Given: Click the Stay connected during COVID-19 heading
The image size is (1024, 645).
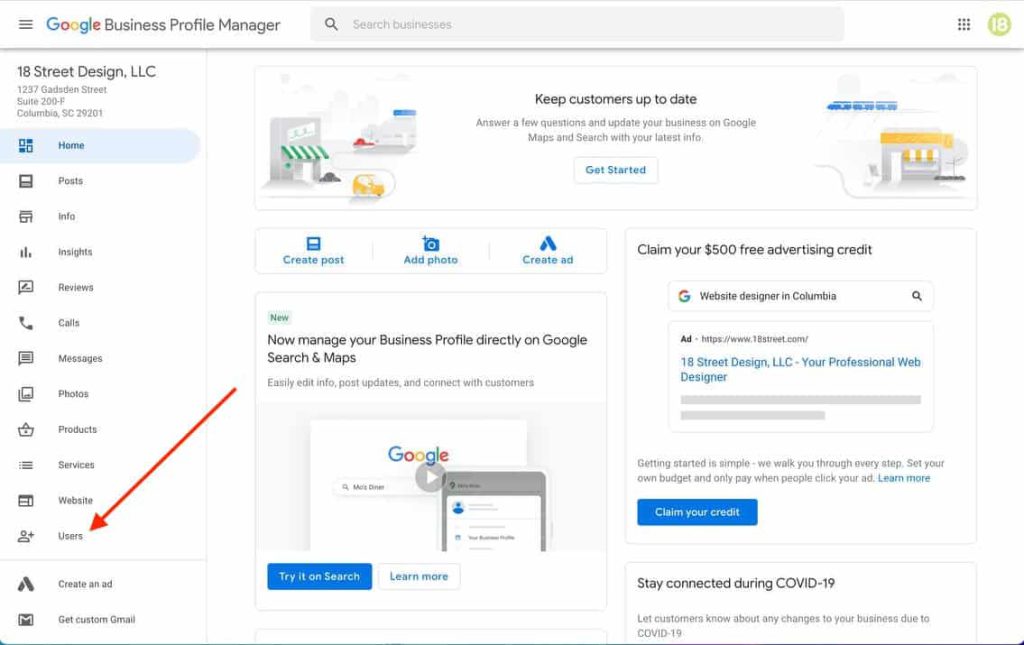Looking at the screenshot, I should 736,584.
